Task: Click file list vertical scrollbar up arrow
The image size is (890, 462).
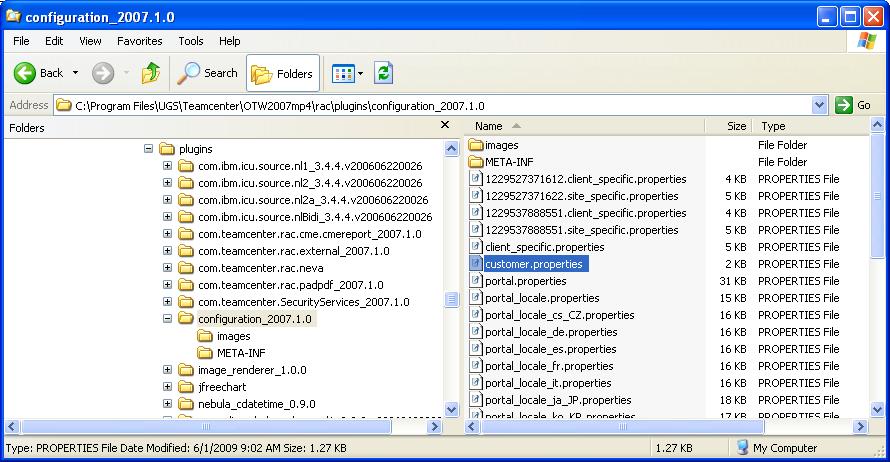Action: (x=877, y=125)
